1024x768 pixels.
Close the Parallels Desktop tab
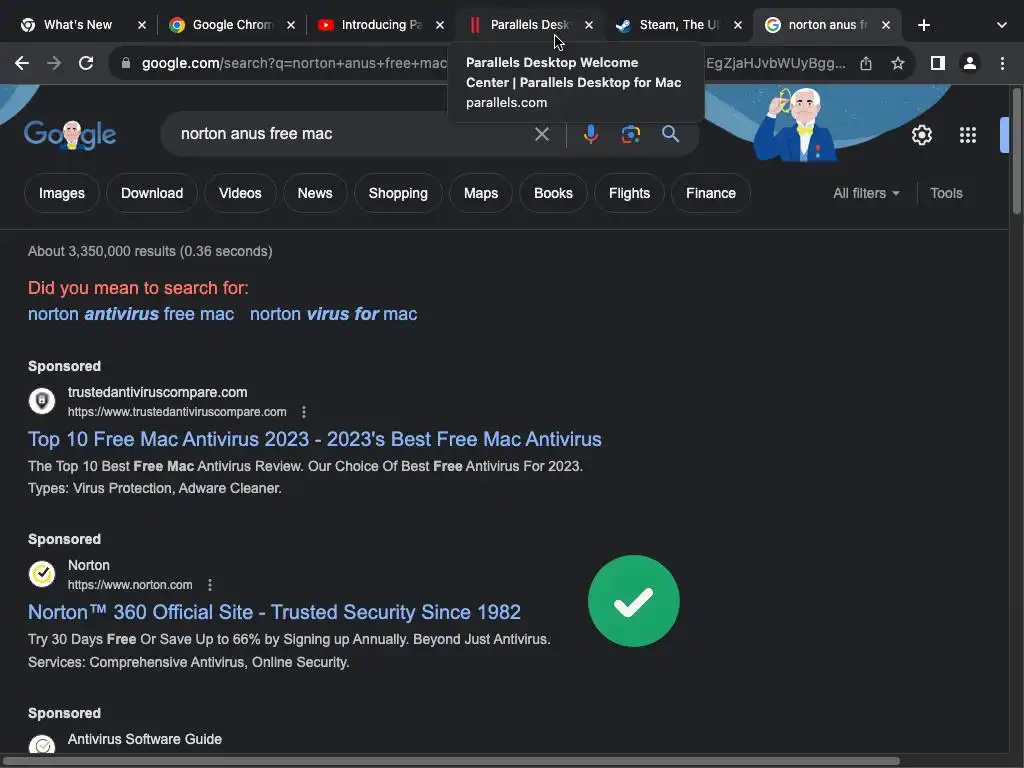[x=588, y=25]
